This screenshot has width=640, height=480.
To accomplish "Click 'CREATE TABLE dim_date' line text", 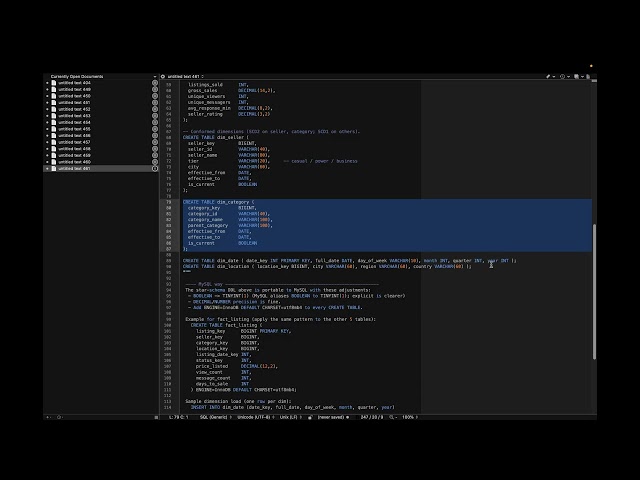I will pyautogui.click(x=349, y=260).
